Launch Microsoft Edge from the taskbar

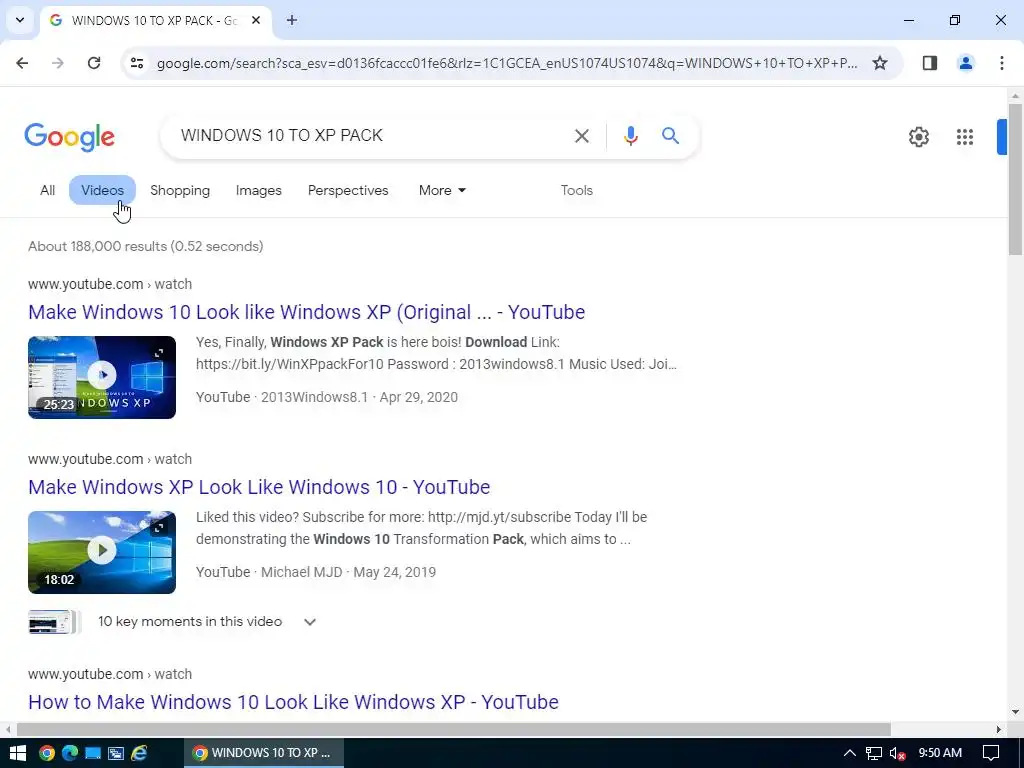pyautogui.click(x=69, y=753)
